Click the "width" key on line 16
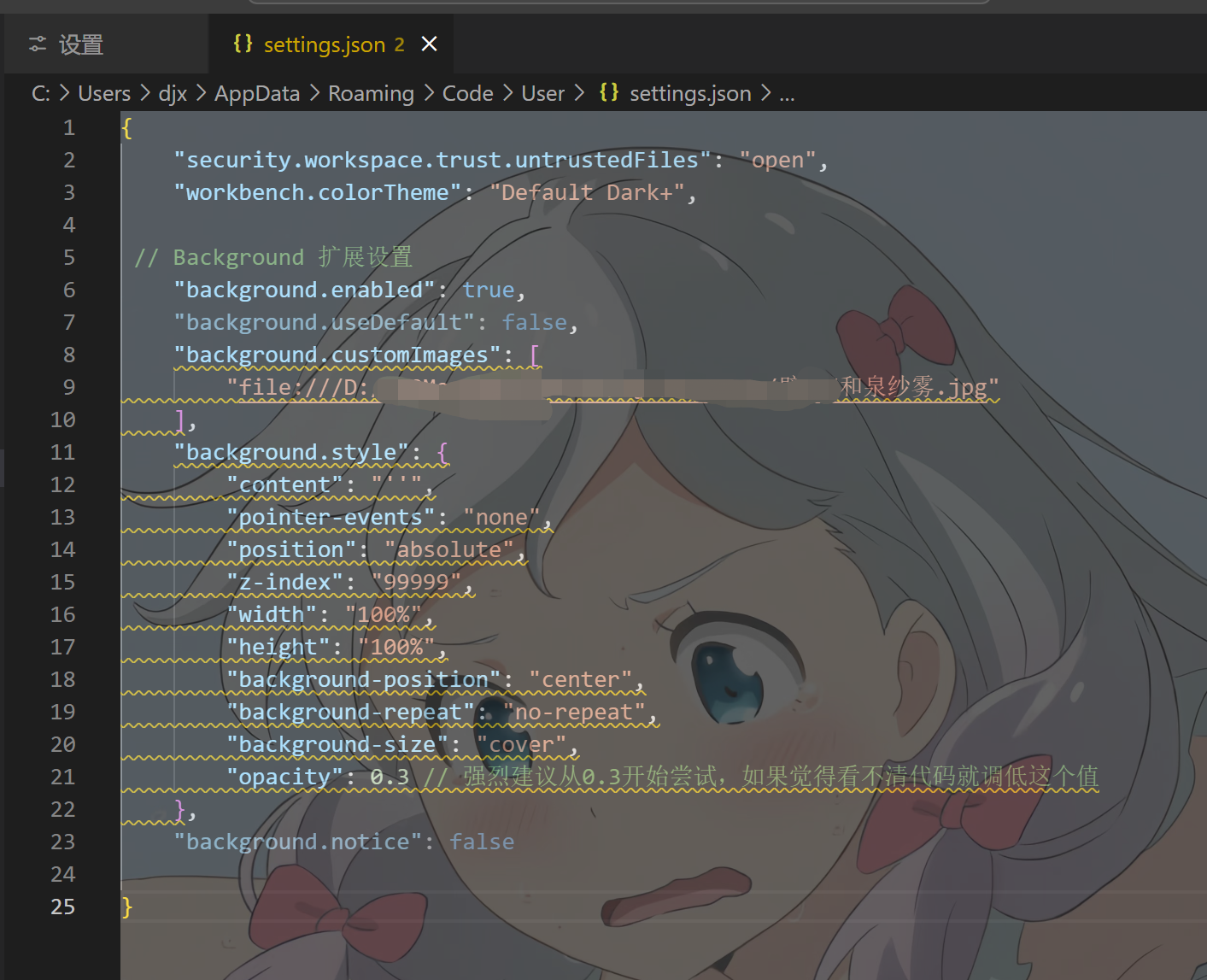The height and width of the screenshot is (980, 1207). [272, 615]
